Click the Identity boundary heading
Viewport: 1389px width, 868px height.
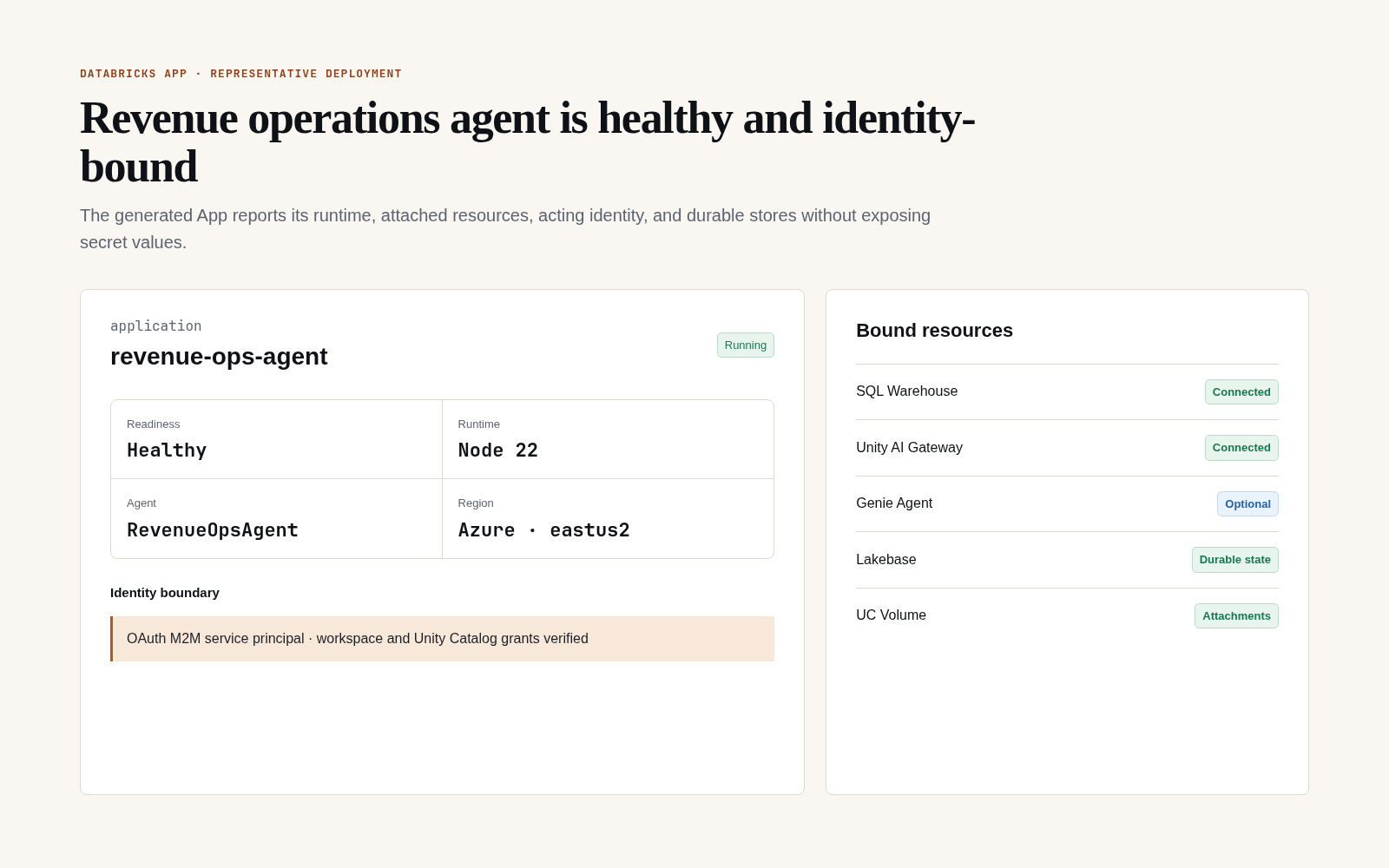click(x=165, y=593)
